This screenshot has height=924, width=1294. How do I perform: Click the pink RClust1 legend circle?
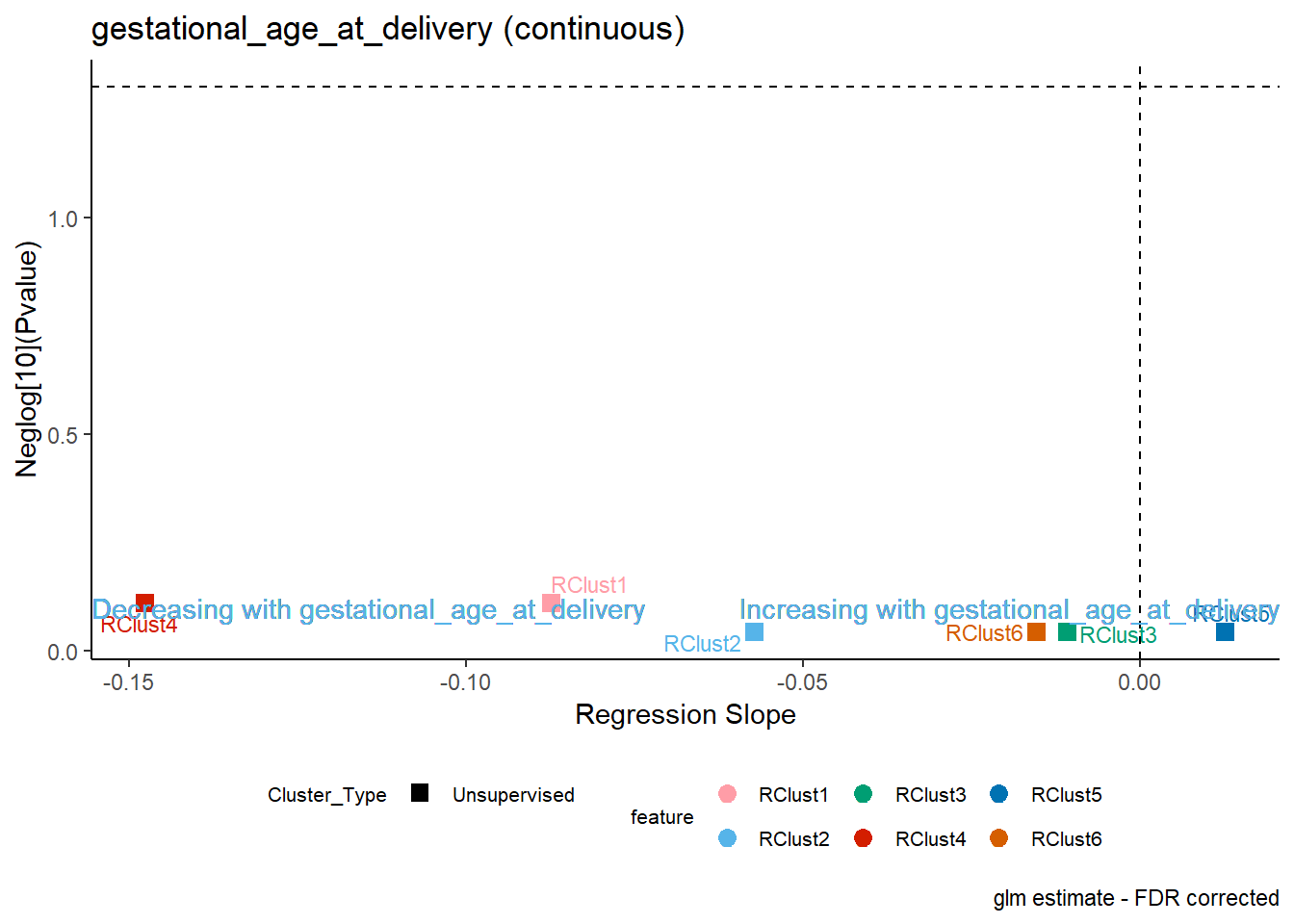(727, 794)
